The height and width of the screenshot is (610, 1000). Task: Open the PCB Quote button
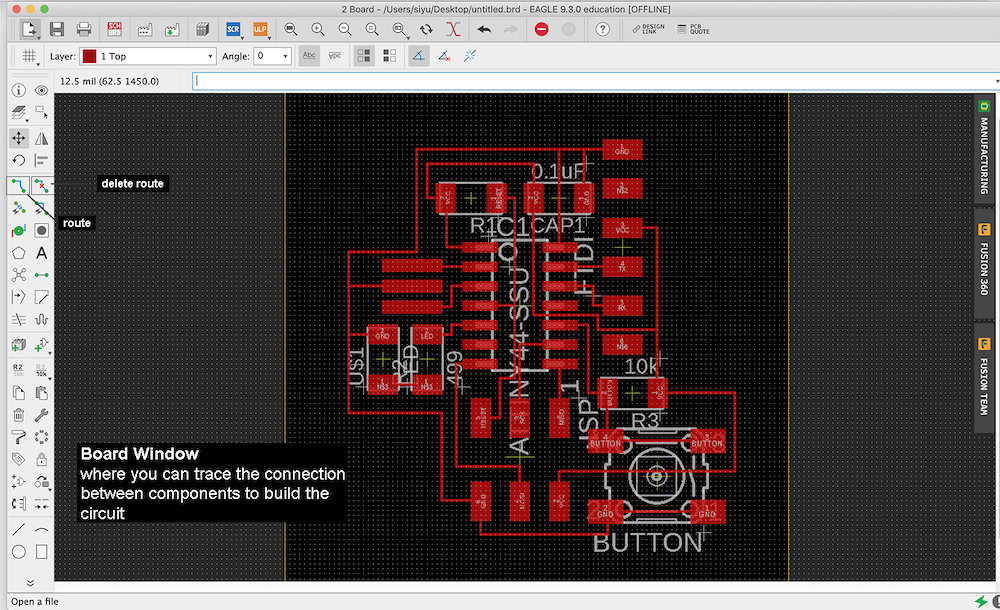pos(693,29)
